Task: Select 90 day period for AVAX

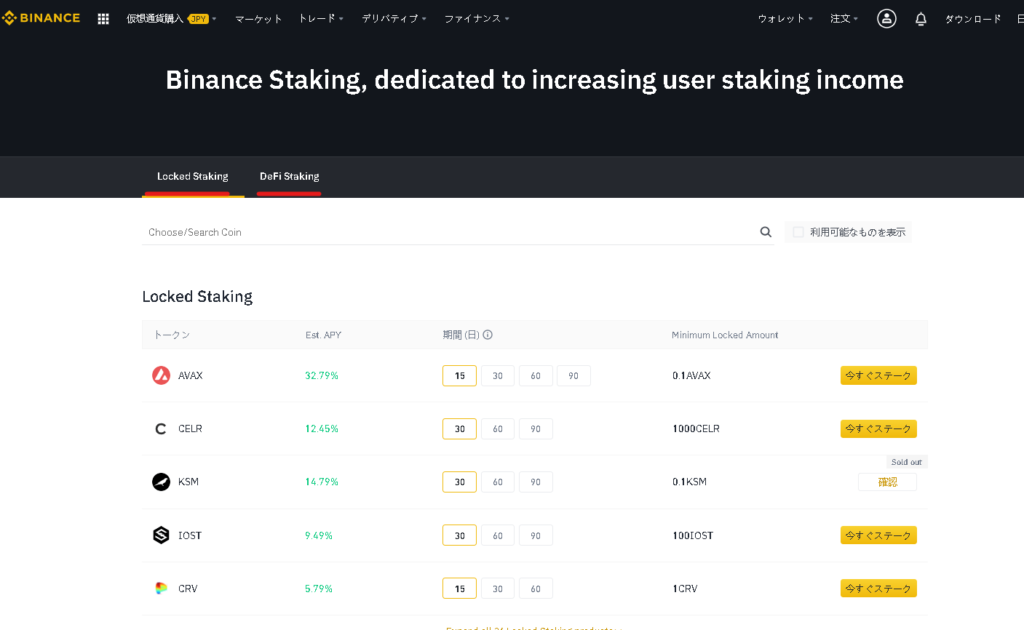Action: (x=573, y=375)
